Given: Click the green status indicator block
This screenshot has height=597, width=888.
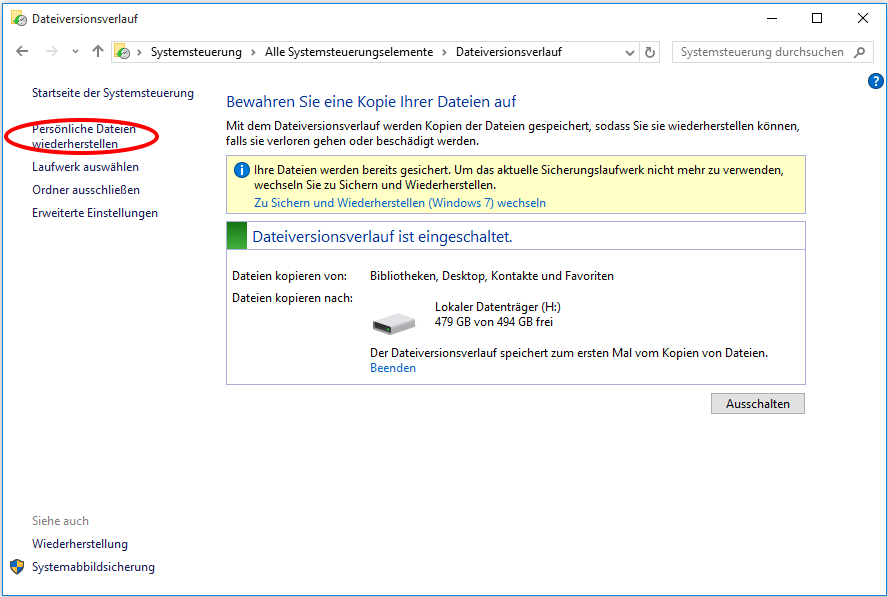Looking at the screenshot, I should pos(237,236).
